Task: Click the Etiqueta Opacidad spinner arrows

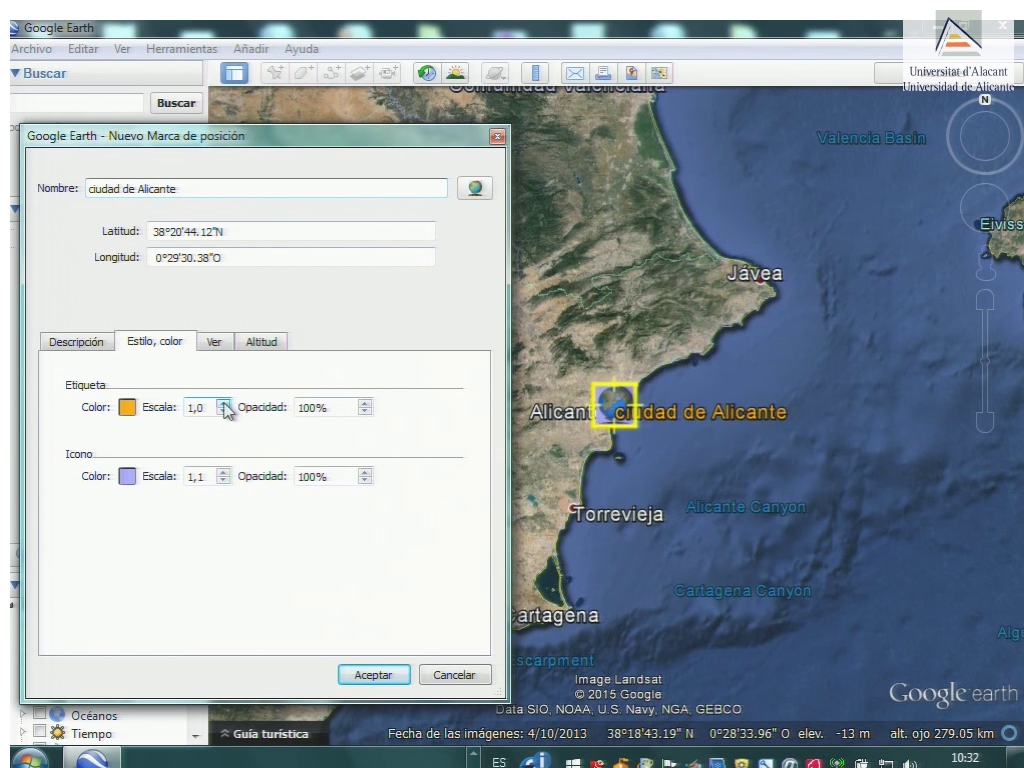Action: [x=365, y=408]
